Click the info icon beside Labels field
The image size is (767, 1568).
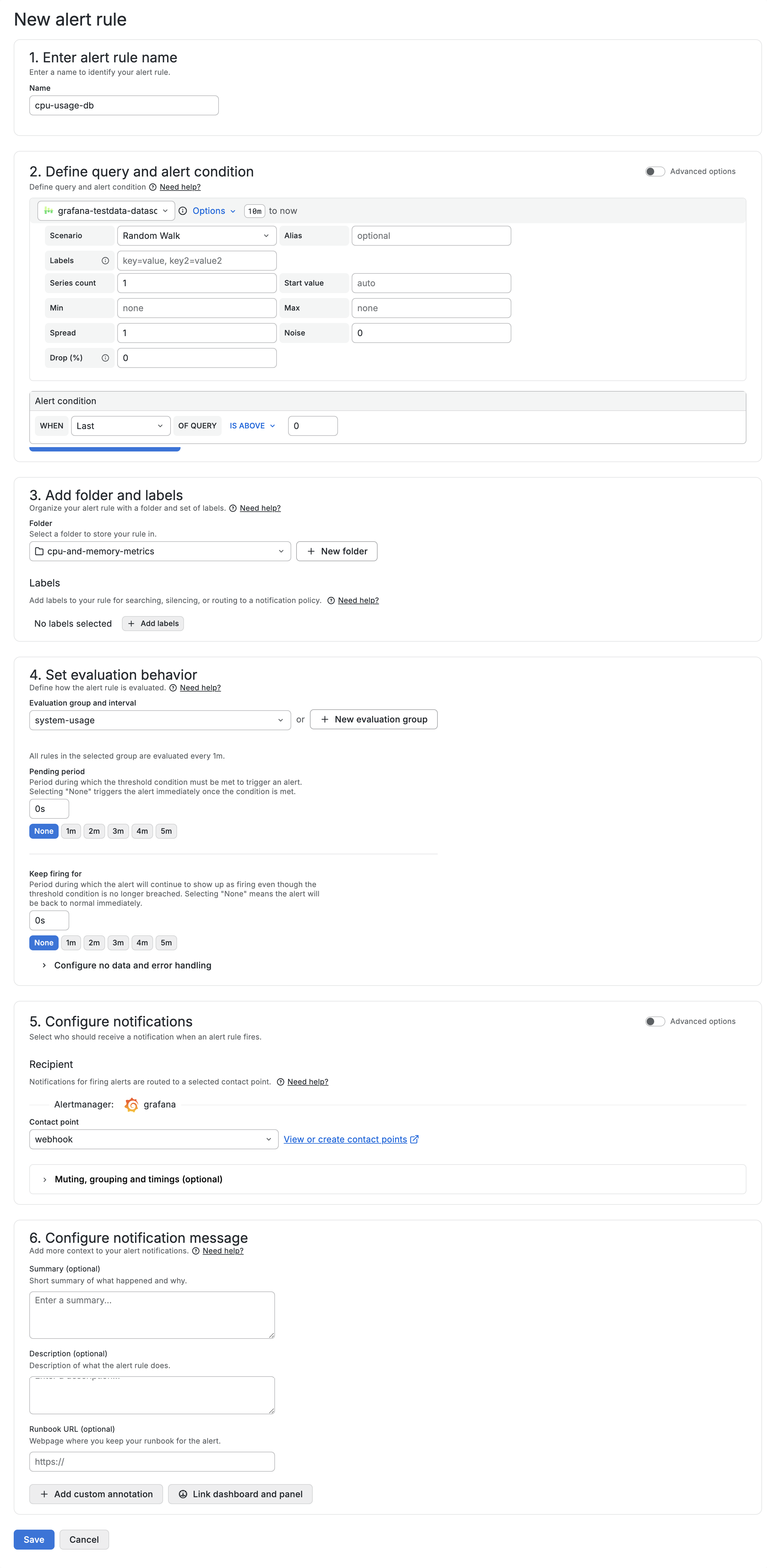point(105,261)
